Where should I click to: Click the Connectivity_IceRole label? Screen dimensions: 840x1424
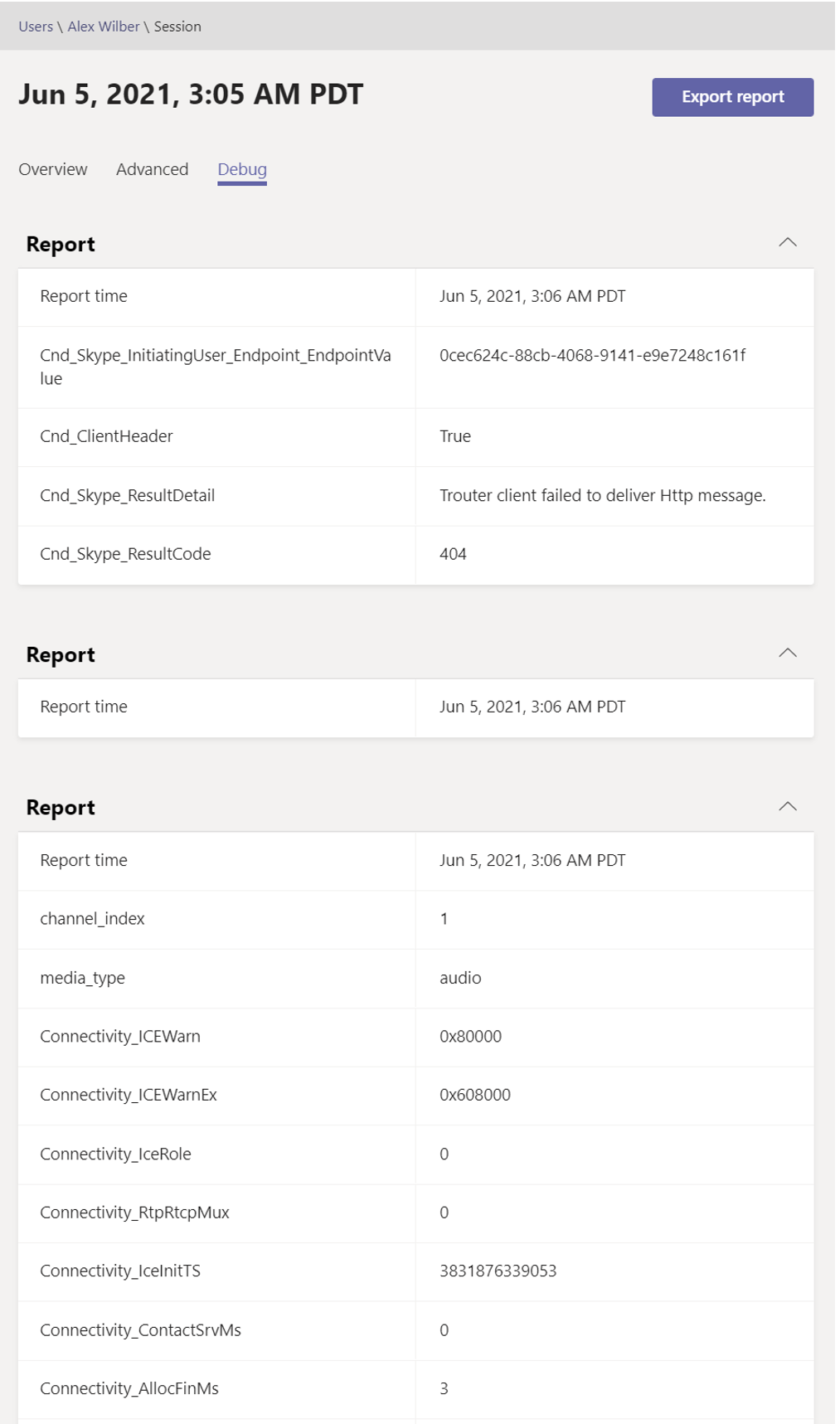click(115, 1154)
